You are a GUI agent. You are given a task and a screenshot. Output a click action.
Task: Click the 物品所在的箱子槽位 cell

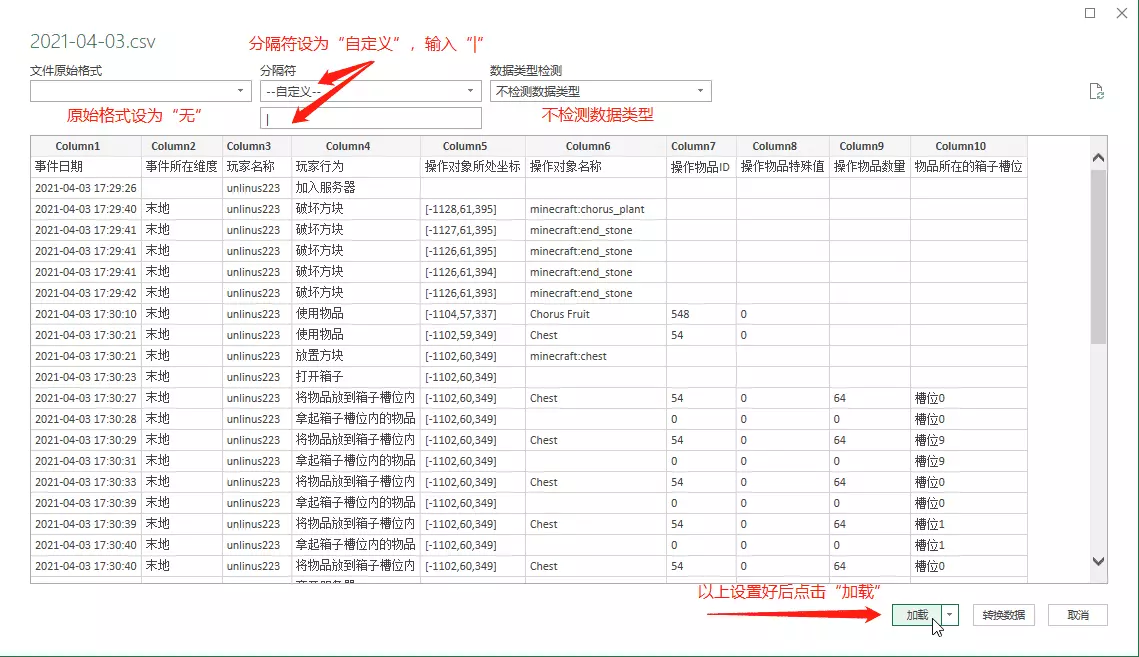click(968, 166)
